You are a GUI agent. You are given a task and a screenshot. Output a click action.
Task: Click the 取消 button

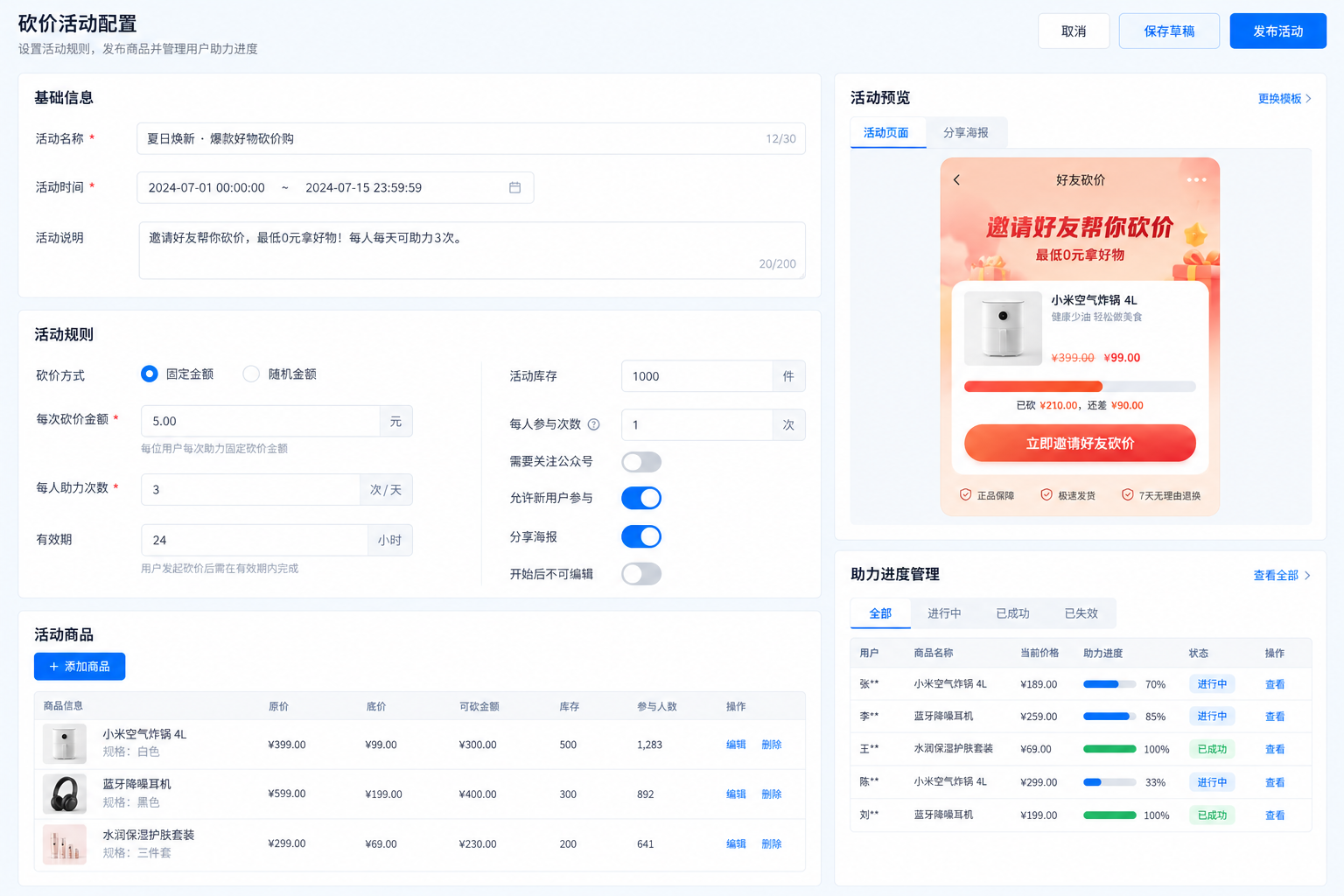pyautogui.click(x=1074, y=31)
